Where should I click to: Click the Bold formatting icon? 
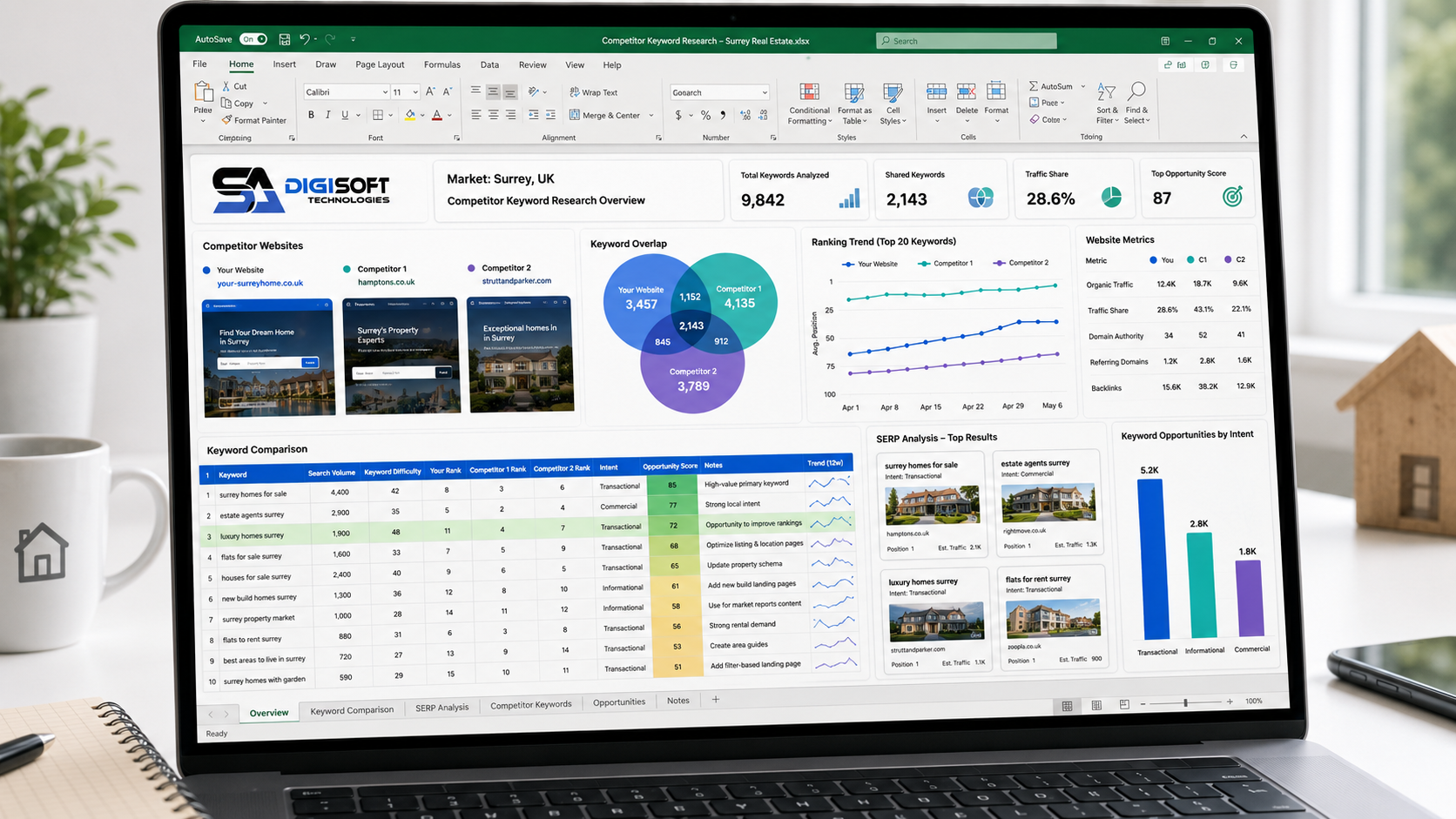tap(311, 115)
